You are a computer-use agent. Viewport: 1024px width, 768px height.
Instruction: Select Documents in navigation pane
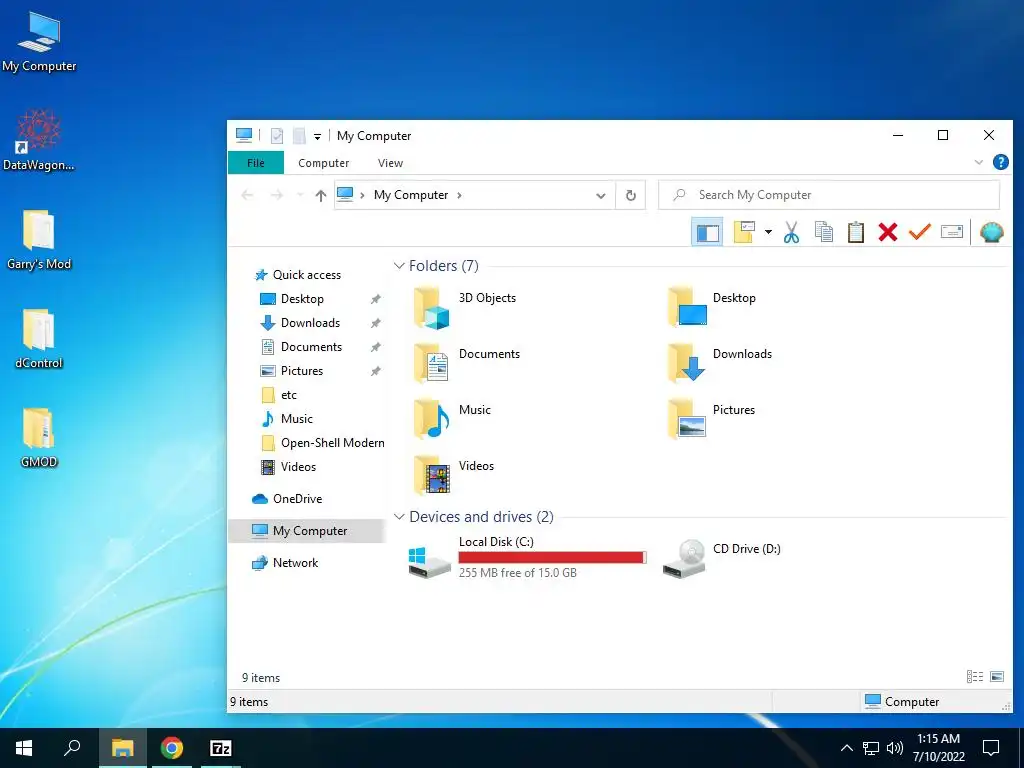pos(311,347)
